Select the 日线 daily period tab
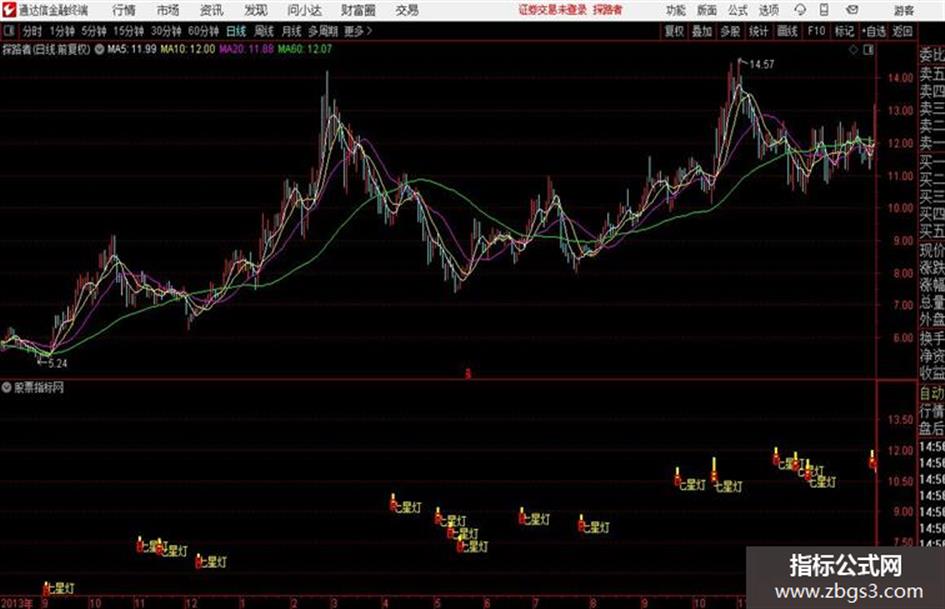Viewport: 945px width, 609px height. (x=236, y=31)
